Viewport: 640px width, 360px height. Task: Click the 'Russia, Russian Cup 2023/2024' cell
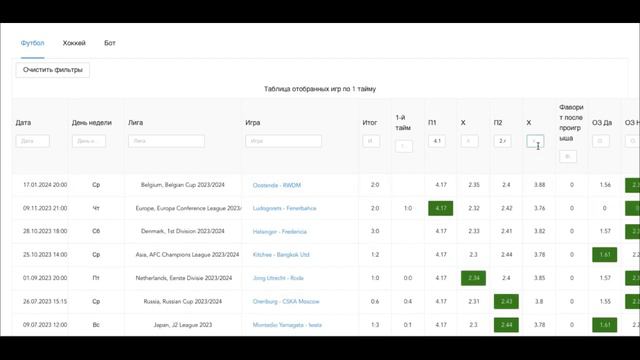[x=183, y=301]
